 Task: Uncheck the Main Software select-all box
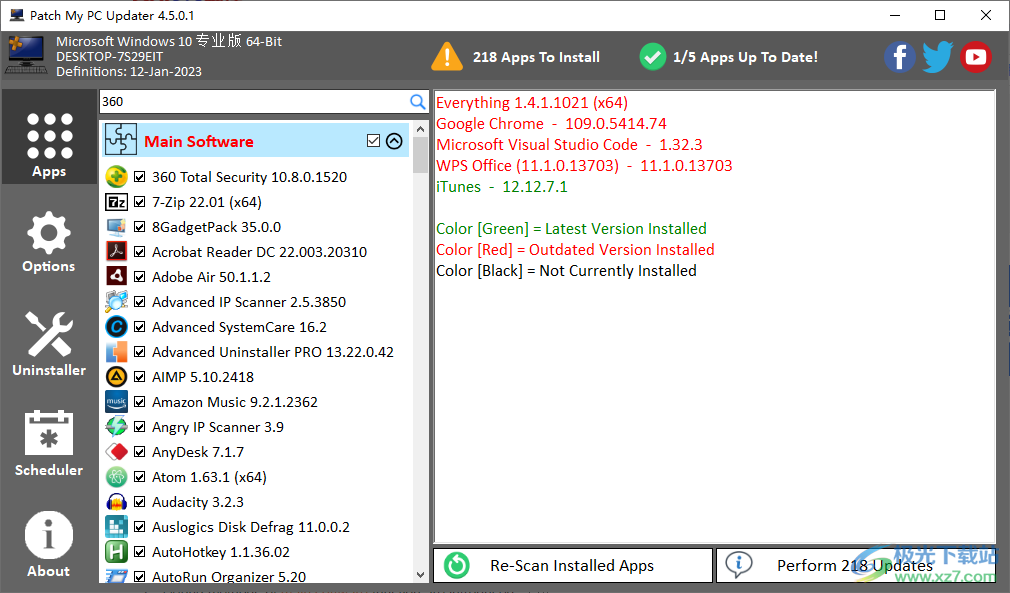click(x=373, y=140)
